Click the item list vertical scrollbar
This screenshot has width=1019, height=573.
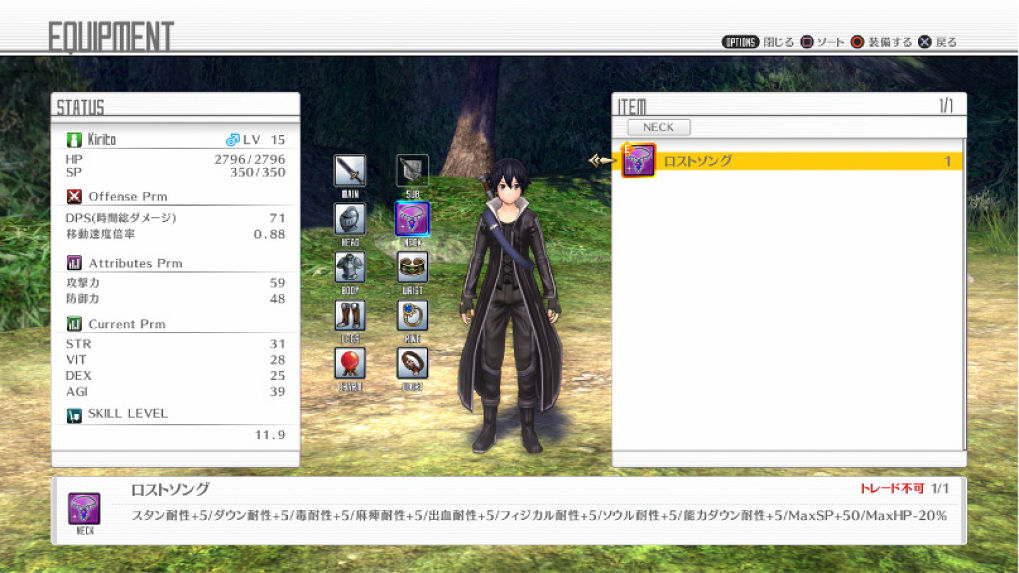964,294
